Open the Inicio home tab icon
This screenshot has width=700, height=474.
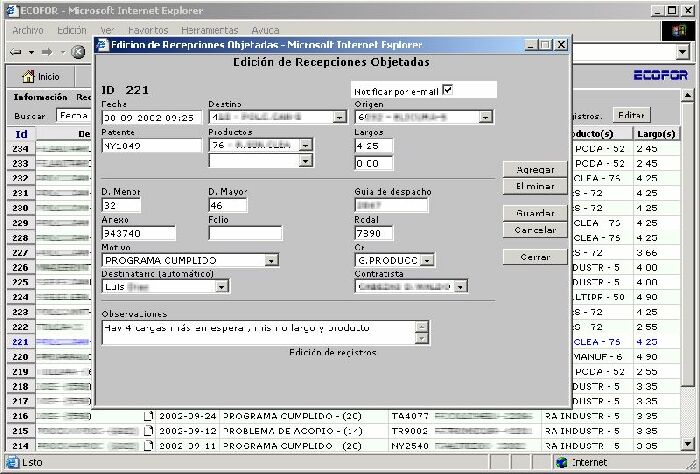point(29,76)
